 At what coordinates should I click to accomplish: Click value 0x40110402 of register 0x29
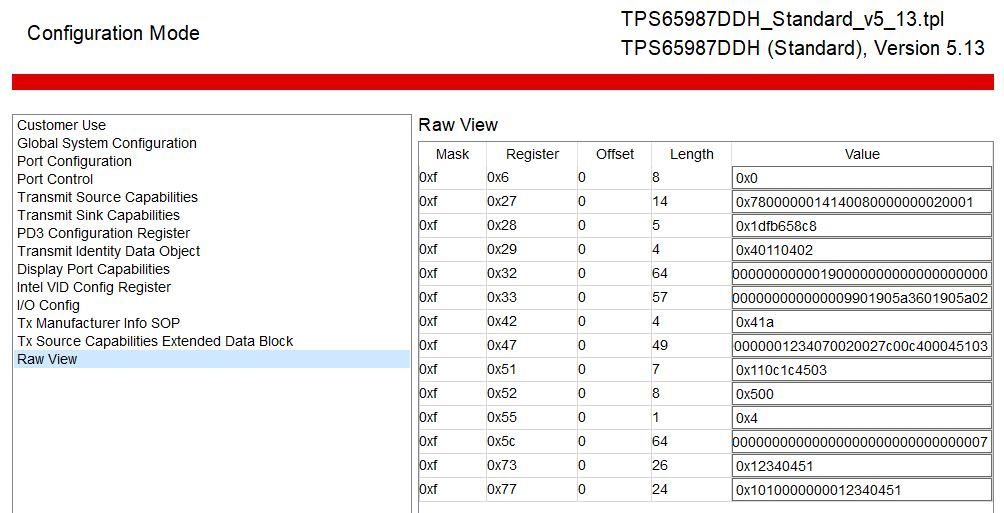(862, 250)
